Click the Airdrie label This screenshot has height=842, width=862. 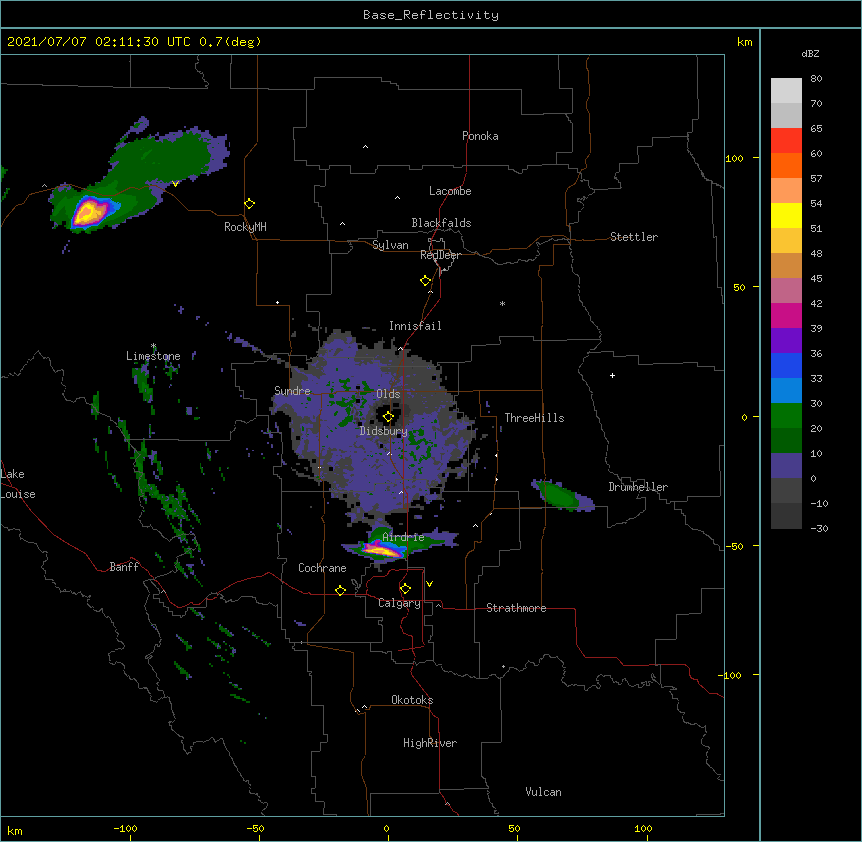[x=404, y=537]
